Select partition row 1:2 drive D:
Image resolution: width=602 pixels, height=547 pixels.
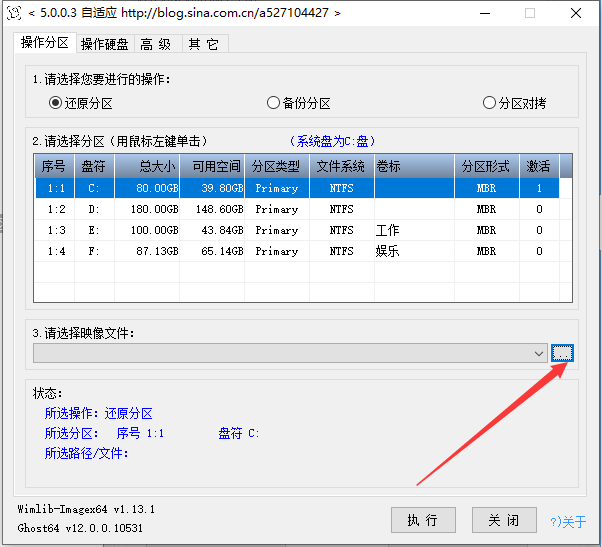tap(300, 209)
